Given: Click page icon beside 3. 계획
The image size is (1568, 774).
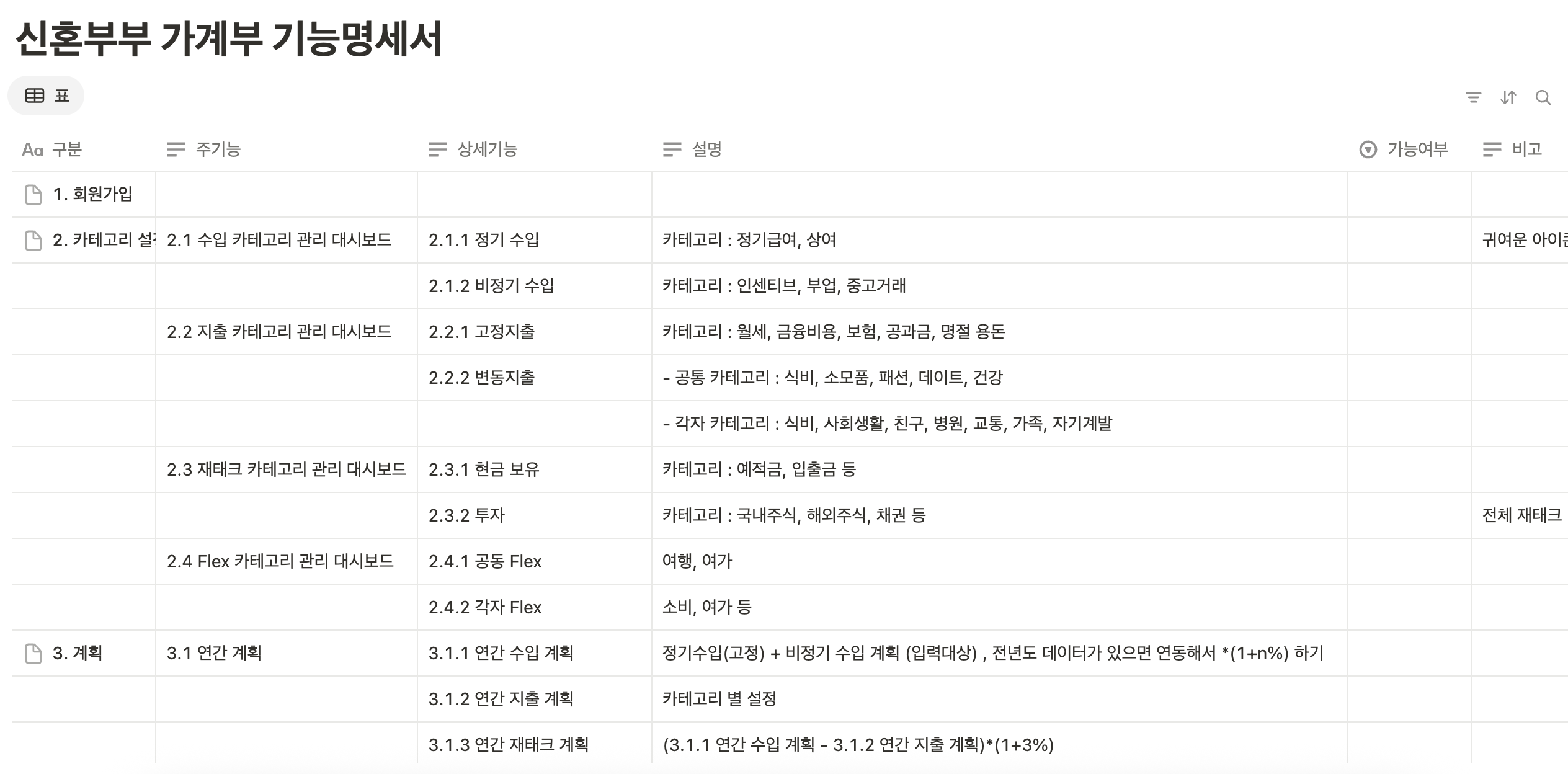Looking at the screenshot, I should tap(33, 653).
